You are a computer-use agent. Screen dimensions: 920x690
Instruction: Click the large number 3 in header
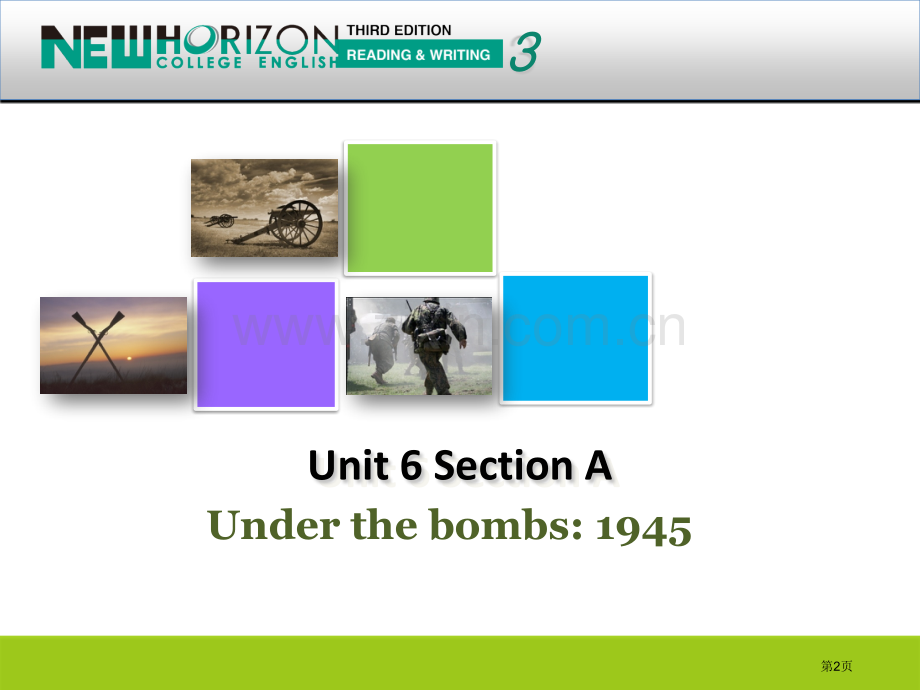tap(524, 53)
